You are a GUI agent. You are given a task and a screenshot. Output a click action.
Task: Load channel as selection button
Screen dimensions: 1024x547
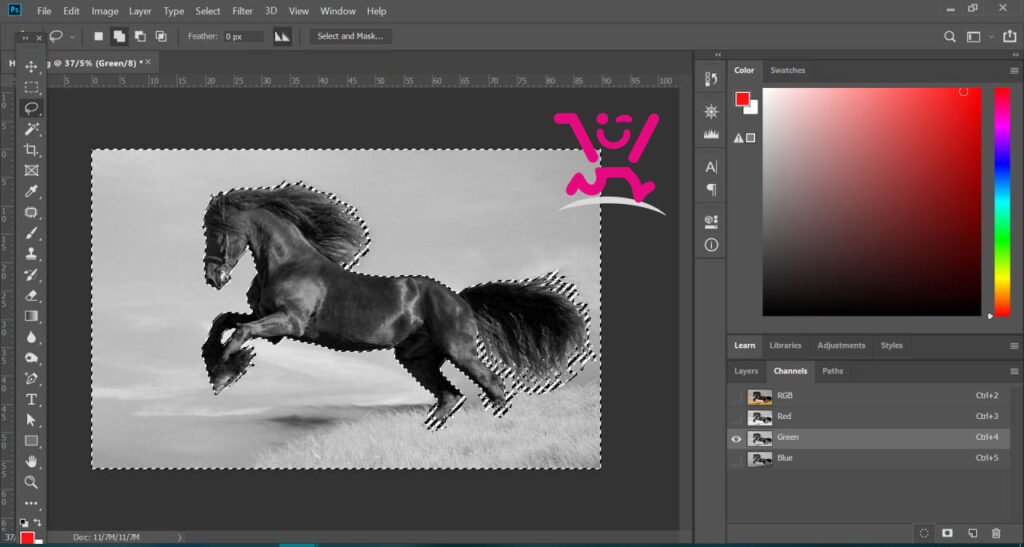[923, 533]
